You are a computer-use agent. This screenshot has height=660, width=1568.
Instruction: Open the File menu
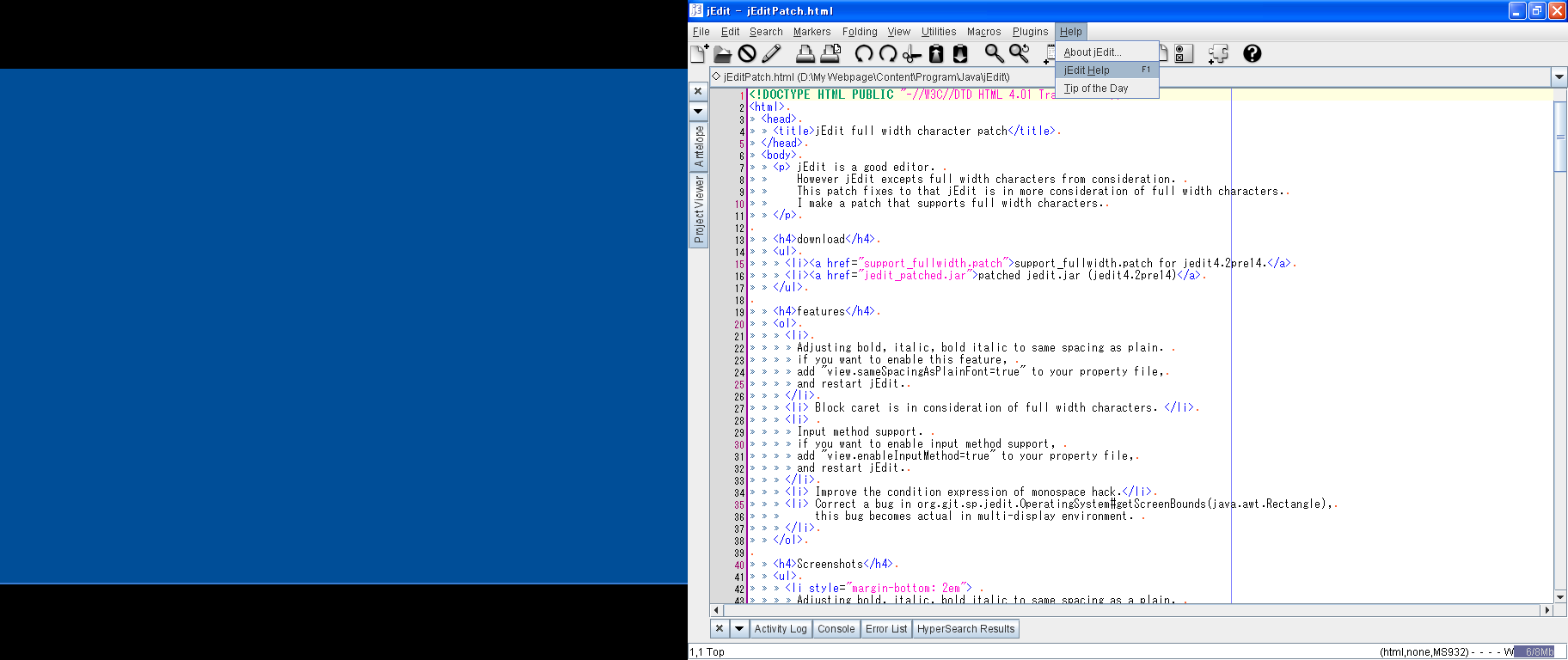click(x=701, y=32)
